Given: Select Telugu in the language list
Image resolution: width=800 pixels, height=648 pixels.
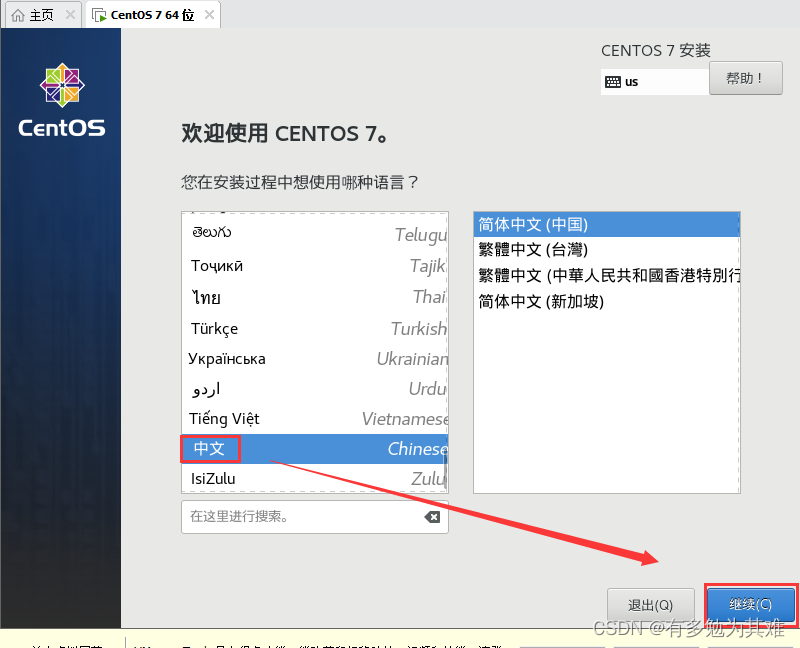Looking at the screenshot, I should (x=314, y=234).
